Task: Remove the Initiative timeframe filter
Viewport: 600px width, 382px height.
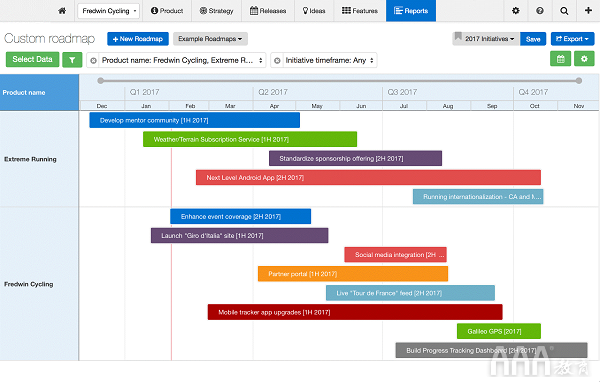Action: point(277,60)
